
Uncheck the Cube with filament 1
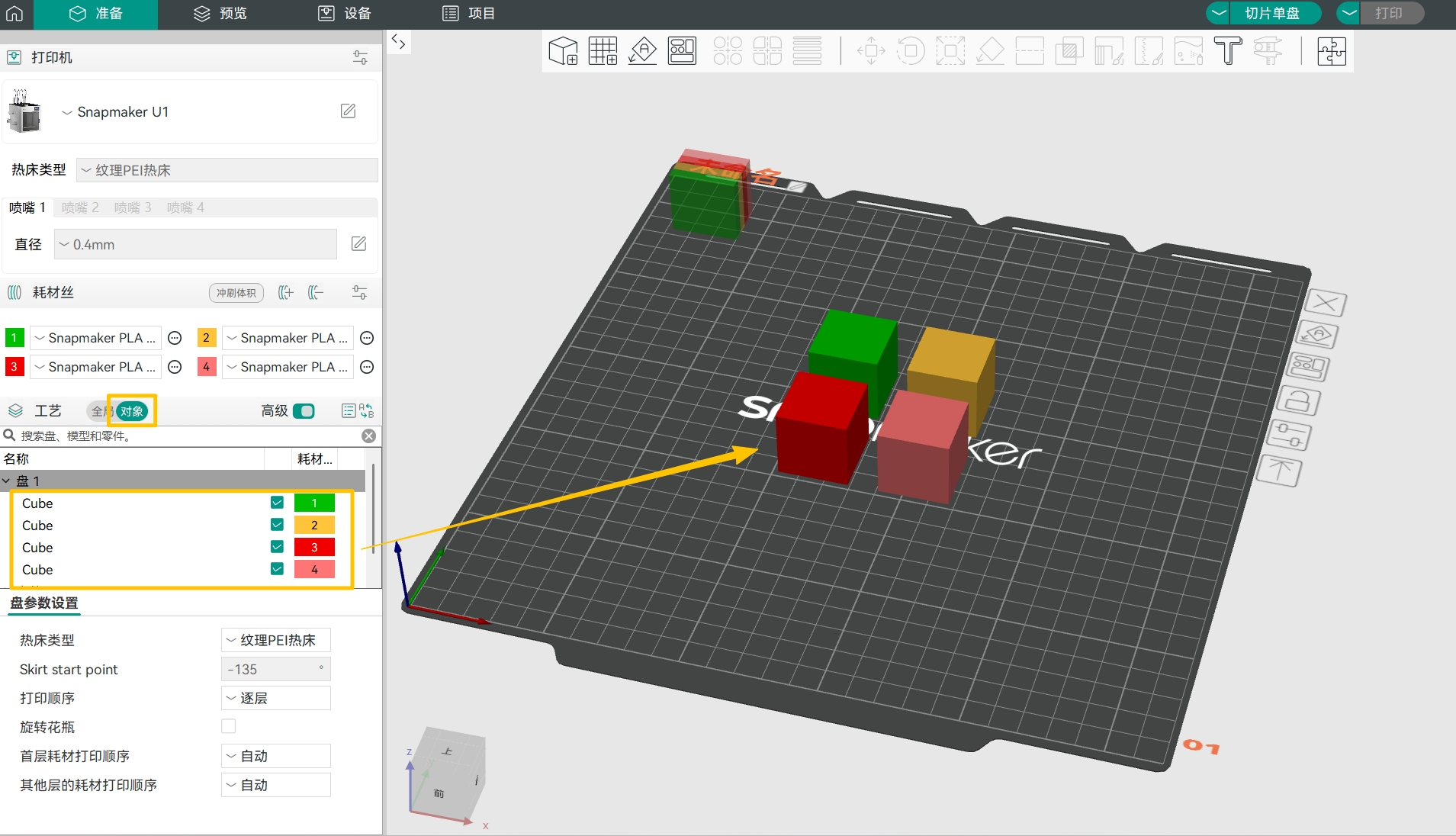coord(277,503)
